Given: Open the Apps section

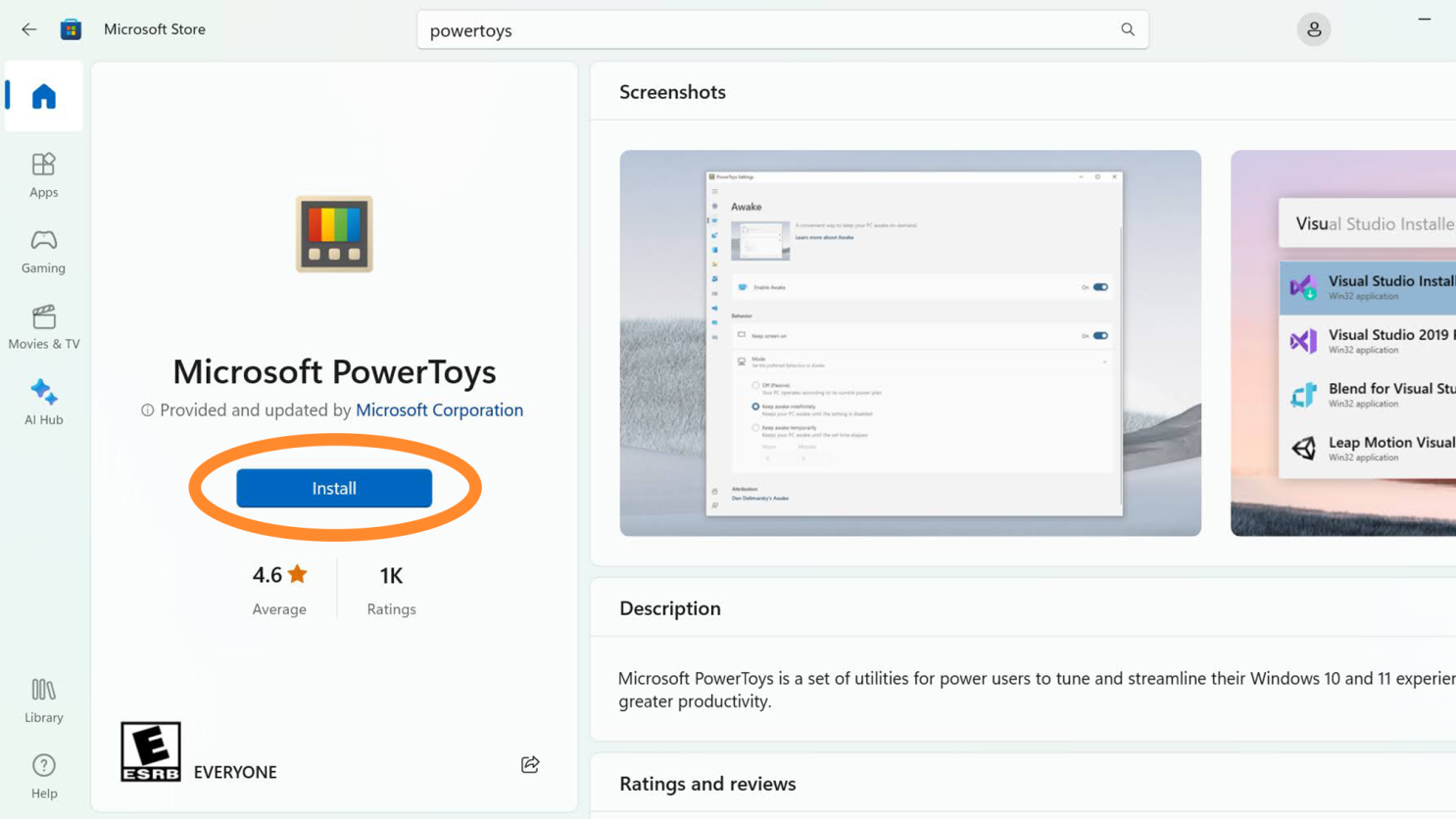Looking at the screenshot, I should tap(43, 174).
